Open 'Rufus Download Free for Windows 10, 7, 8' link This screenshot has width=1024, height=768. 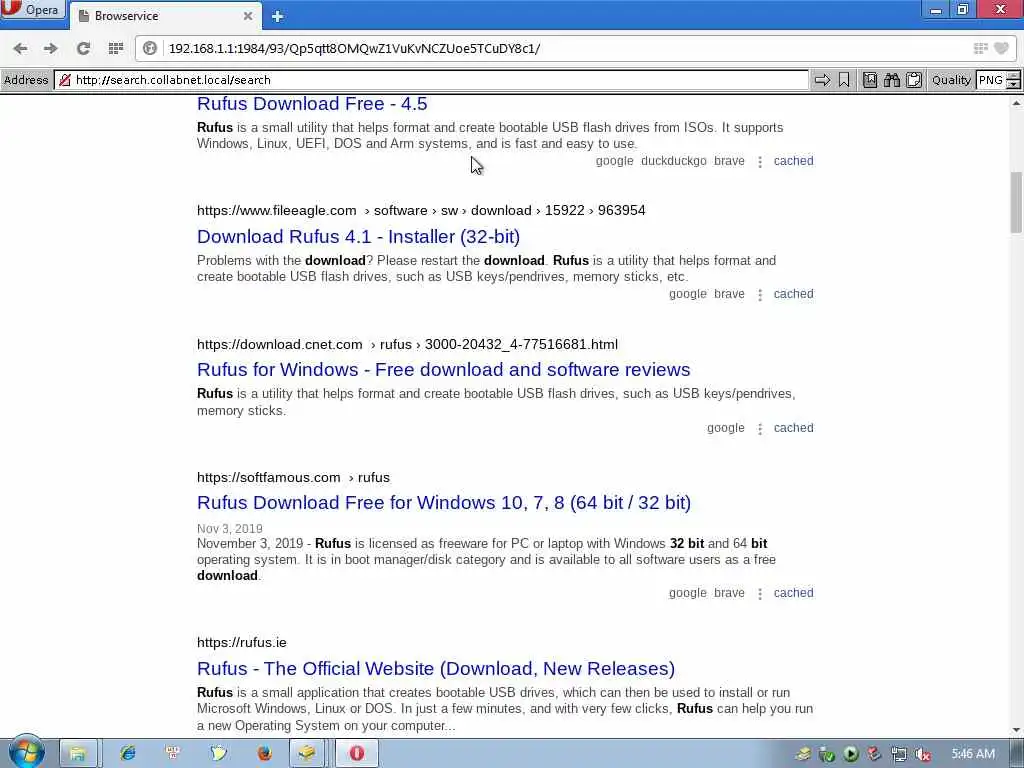(x=444, y=503)
